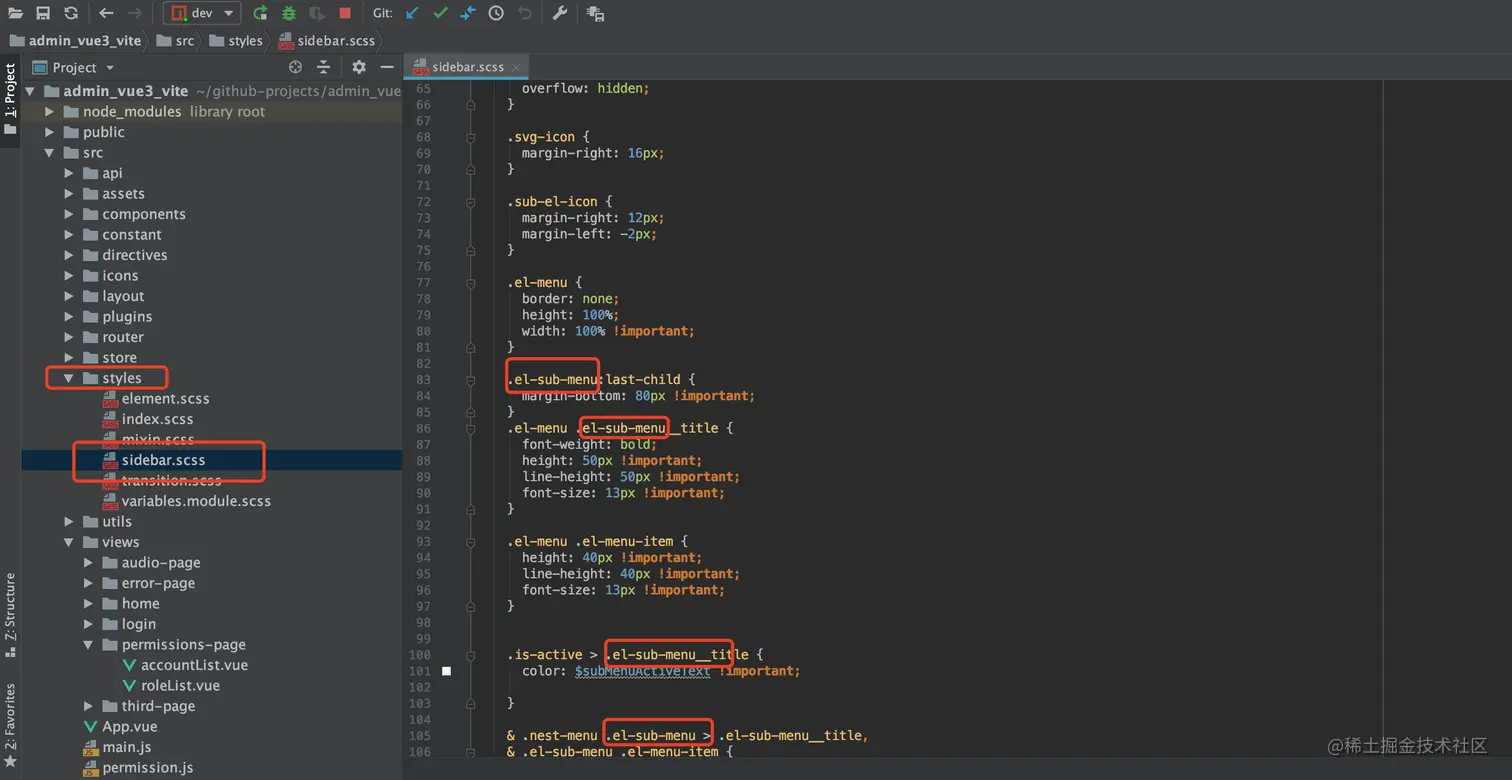Click the styles breadcrumb segment

coord(236,41)
